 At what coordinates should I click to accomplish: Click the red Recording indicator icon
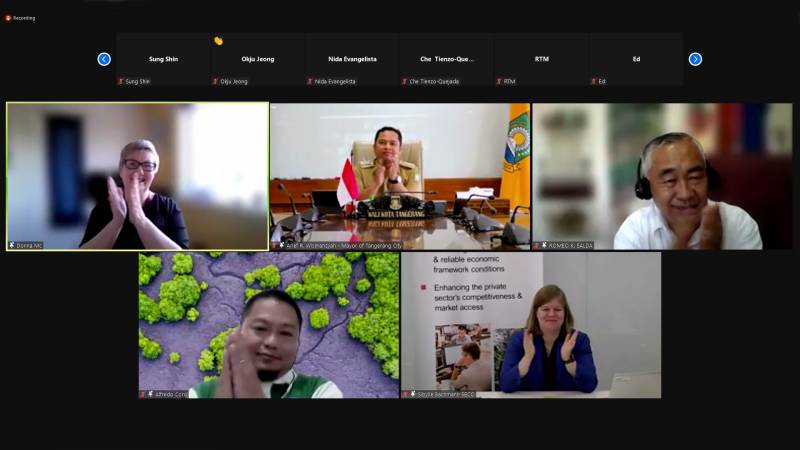(x=8, y=18)
